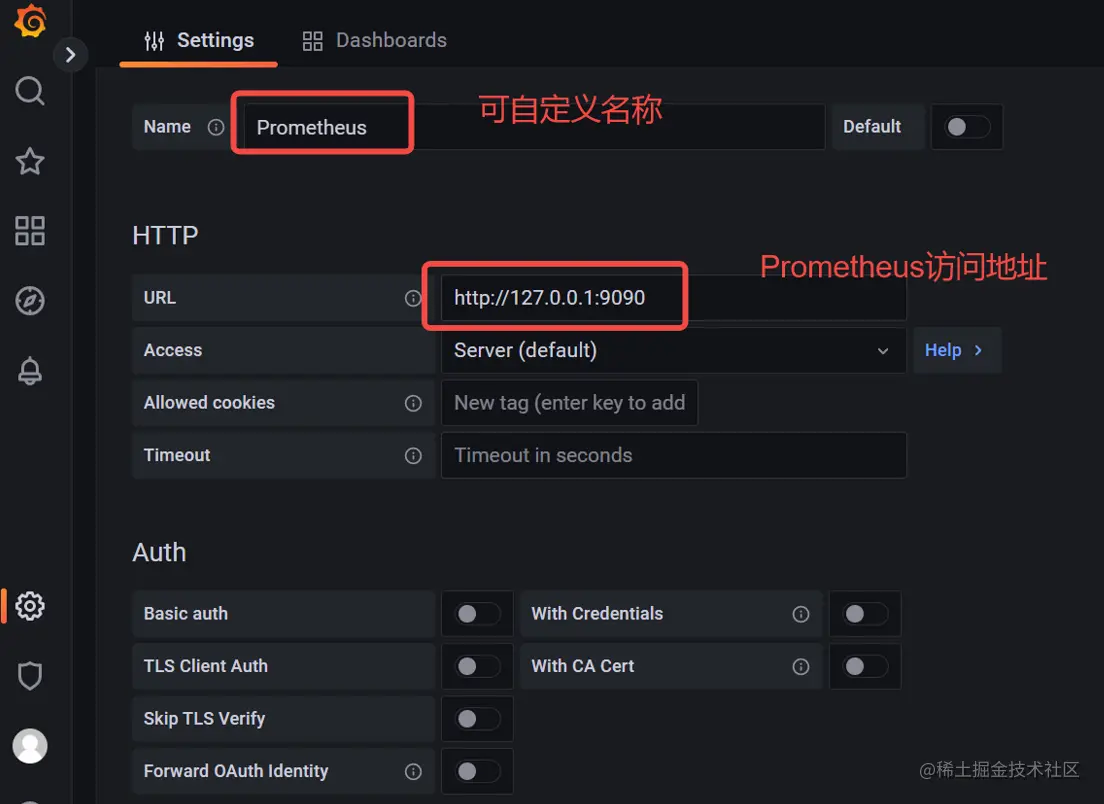The image size is (1104, 804).
Task: Click the URL input field
Action: 673,298
